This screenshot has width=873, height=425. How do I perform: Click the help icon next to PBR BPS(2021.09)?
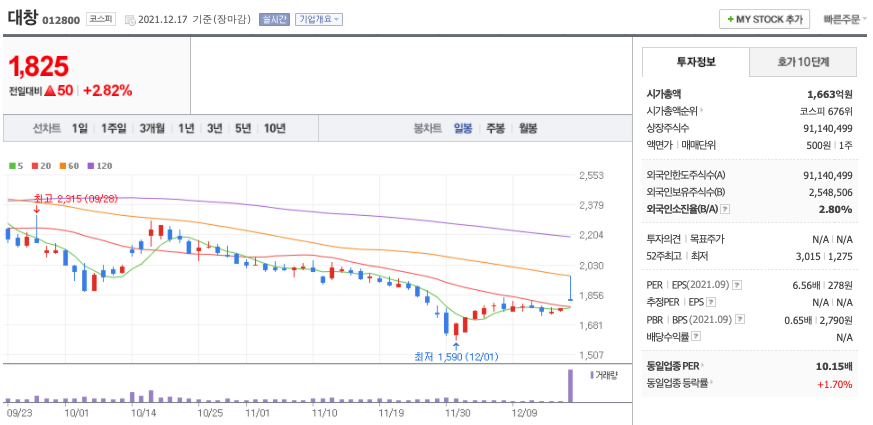point(740,320)
